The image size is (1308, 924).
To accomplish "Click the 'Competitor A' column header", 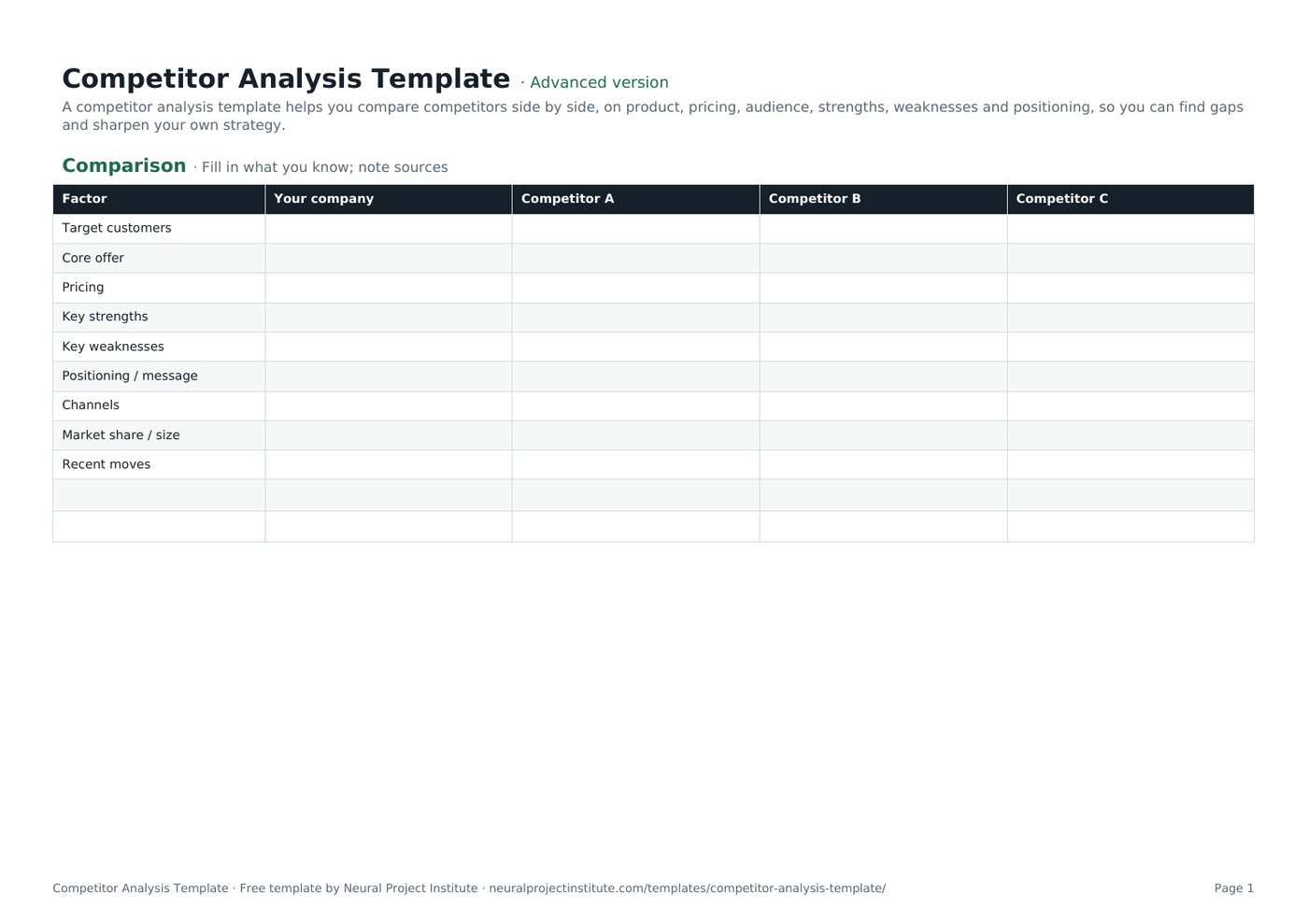I will click(635, 199).
